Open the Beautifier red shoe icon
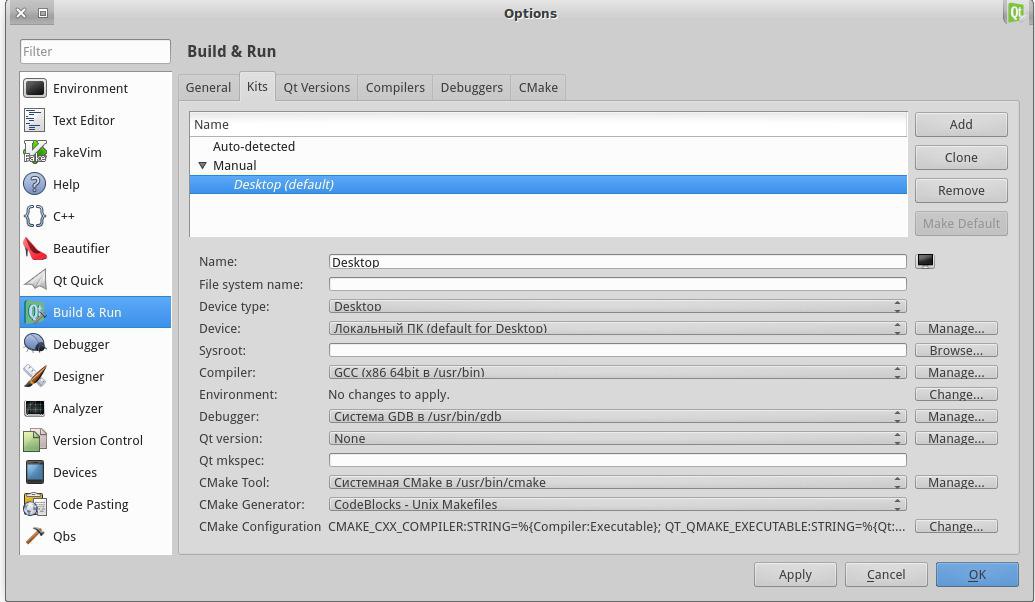This screenshot has width=1035, height=602. 34,248
